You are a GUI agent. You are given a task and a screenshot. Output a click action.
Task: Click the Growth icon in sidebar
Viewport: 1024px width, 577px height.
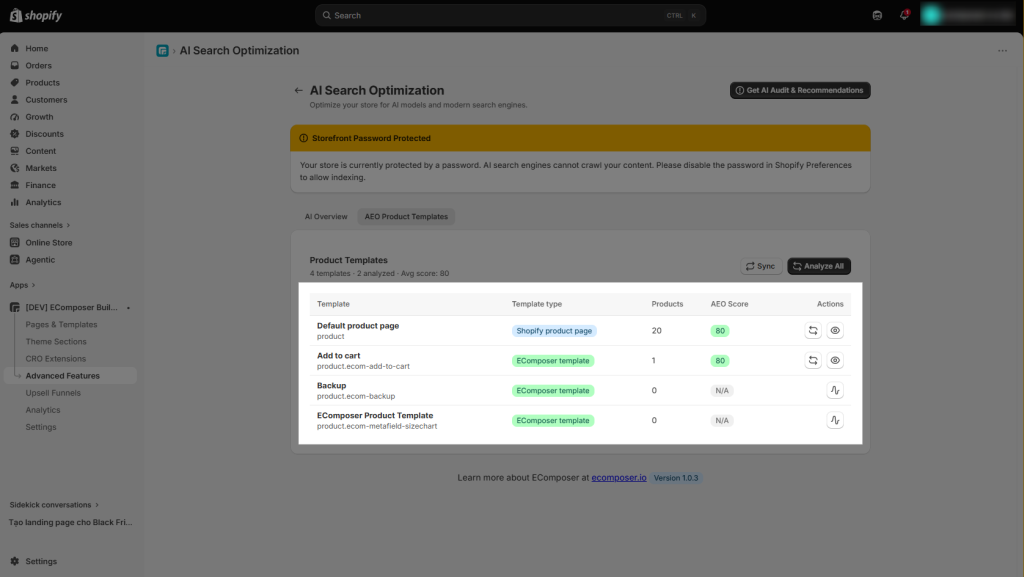tap(14, 117)
